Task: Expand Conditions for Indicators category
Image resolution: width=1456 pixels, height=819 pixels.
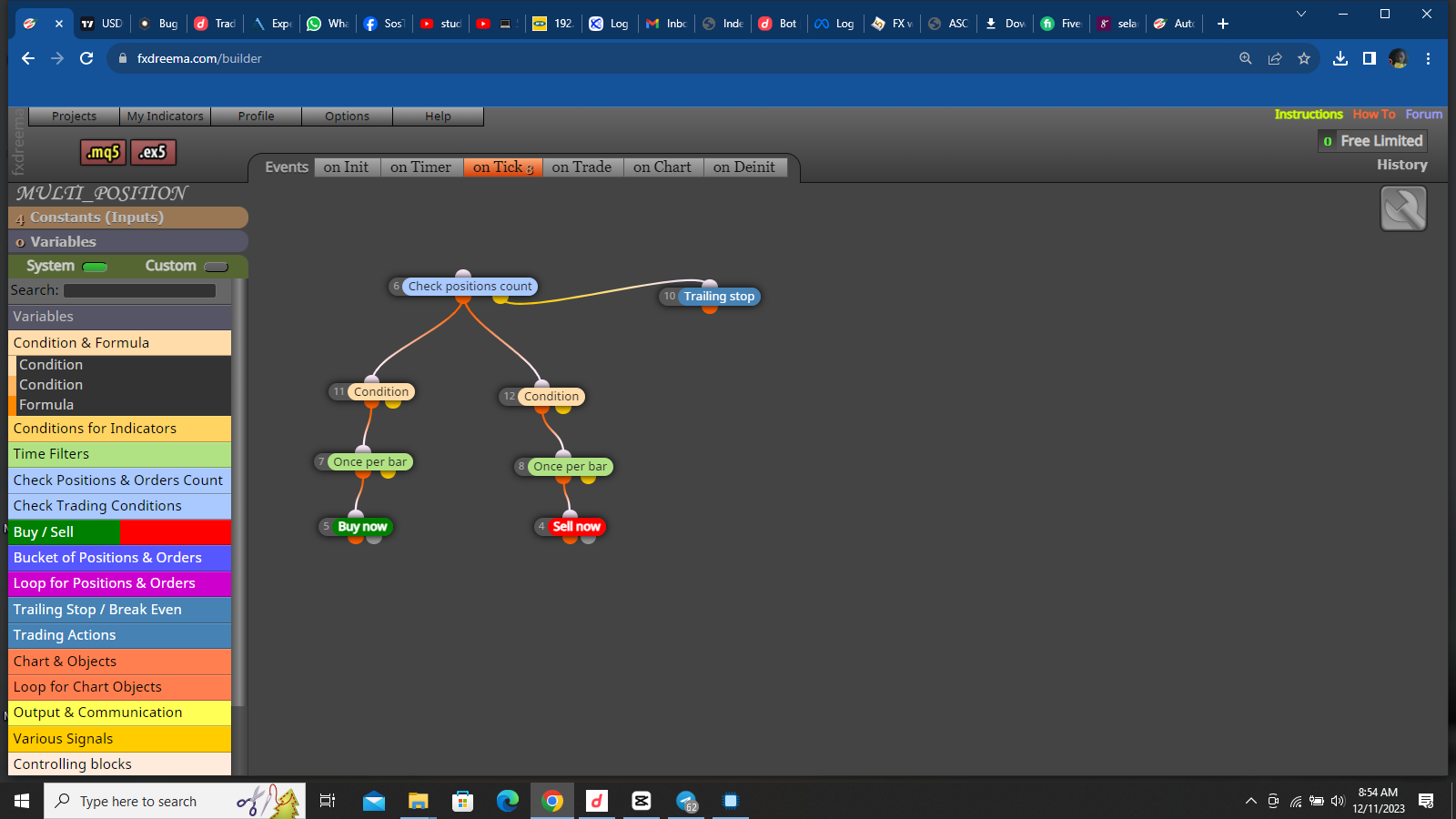Action: 120,429
